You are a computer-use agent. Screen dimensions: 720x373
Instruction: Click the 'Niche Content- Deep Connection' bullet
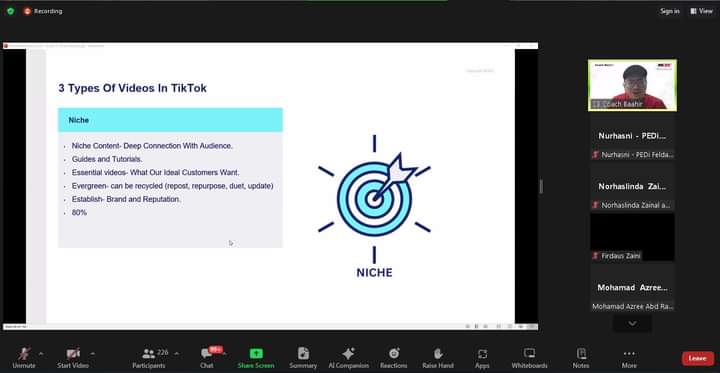point(152,146)
